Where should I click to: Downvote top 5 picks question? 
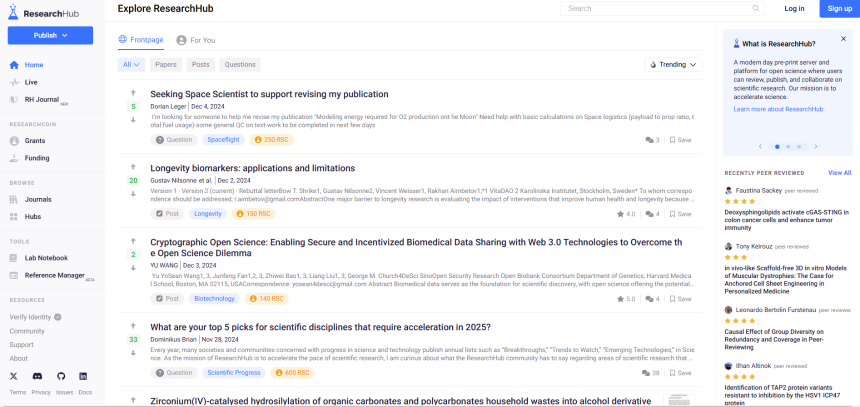tap(133, 353)
